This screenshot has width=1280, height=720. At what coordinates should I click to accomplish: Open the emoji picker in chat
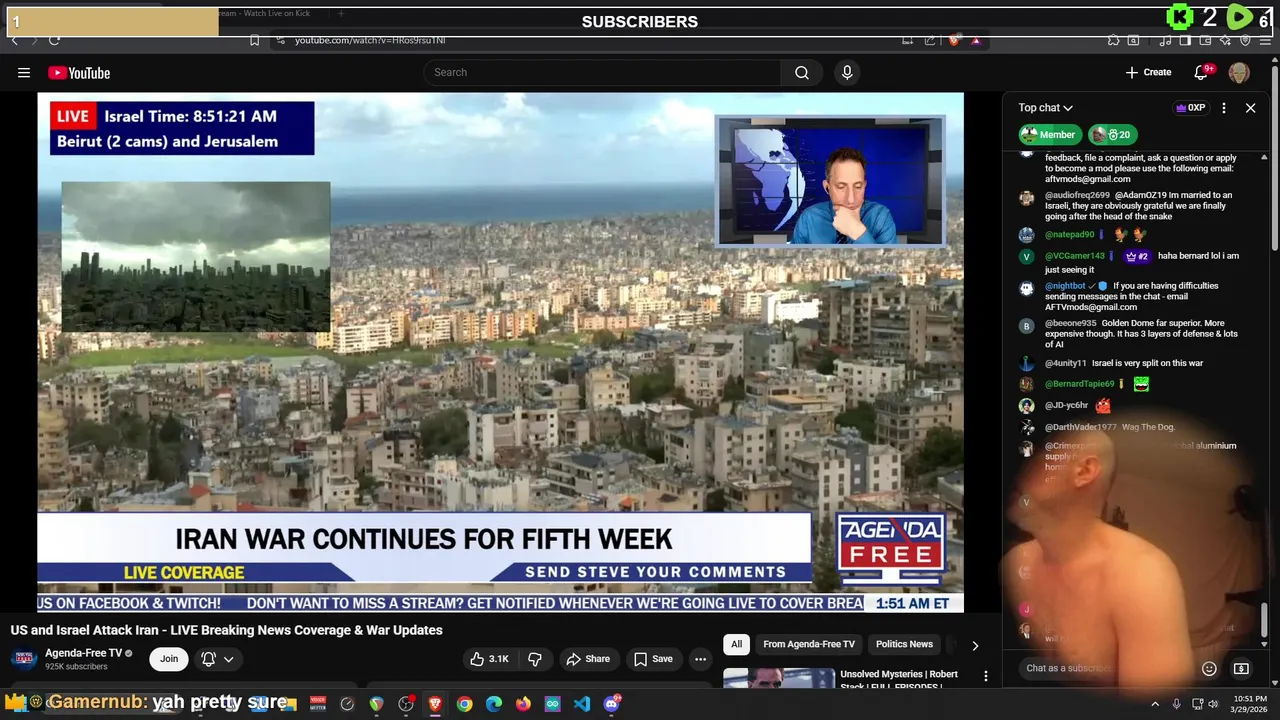coord(1209,668)
